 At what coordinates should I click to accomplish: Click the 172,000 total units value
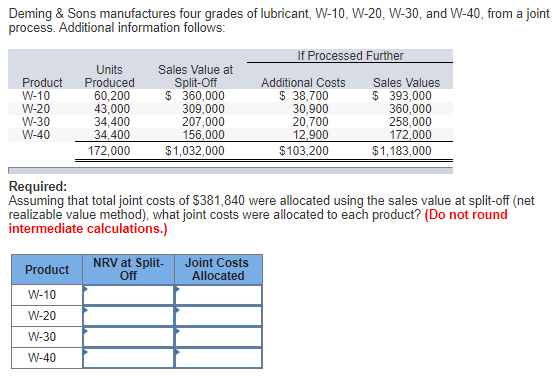point(109,151)
